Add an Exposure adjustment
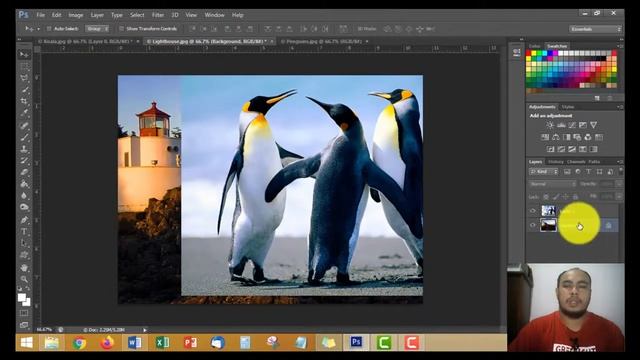 (583, 125)
